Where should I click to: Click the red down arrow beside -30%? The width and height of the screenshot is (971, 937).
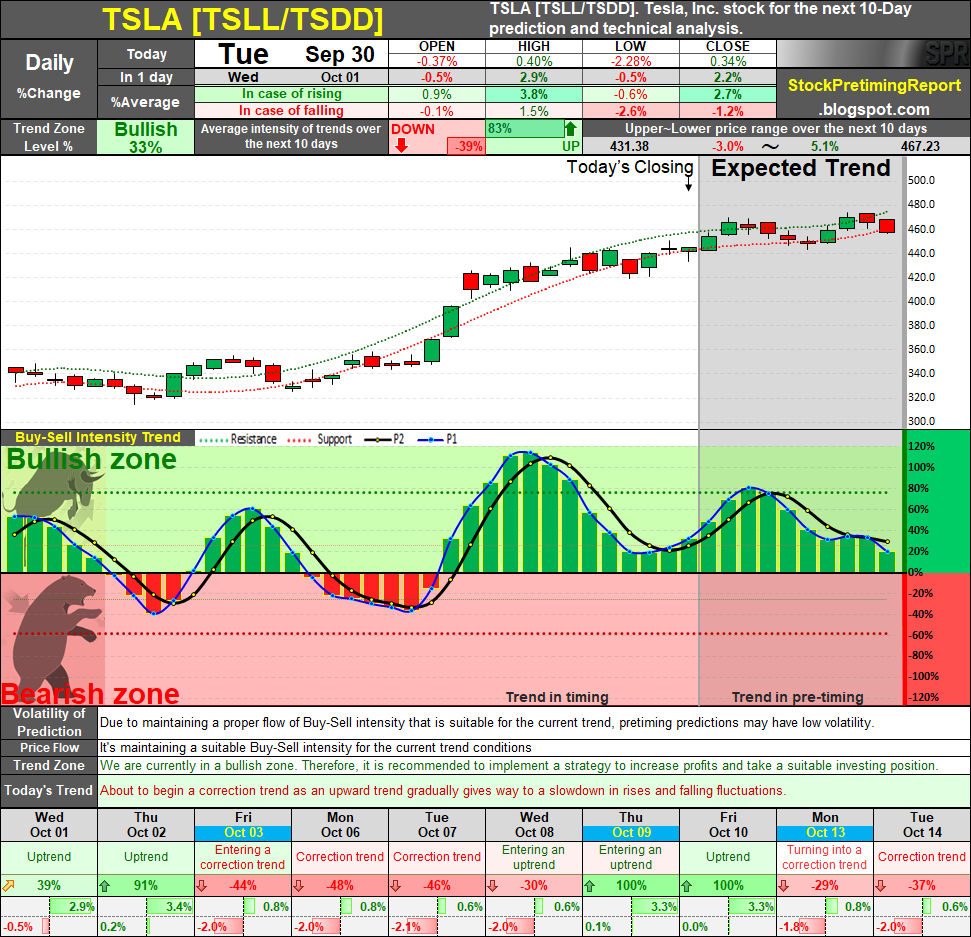(x=492, y=886)
